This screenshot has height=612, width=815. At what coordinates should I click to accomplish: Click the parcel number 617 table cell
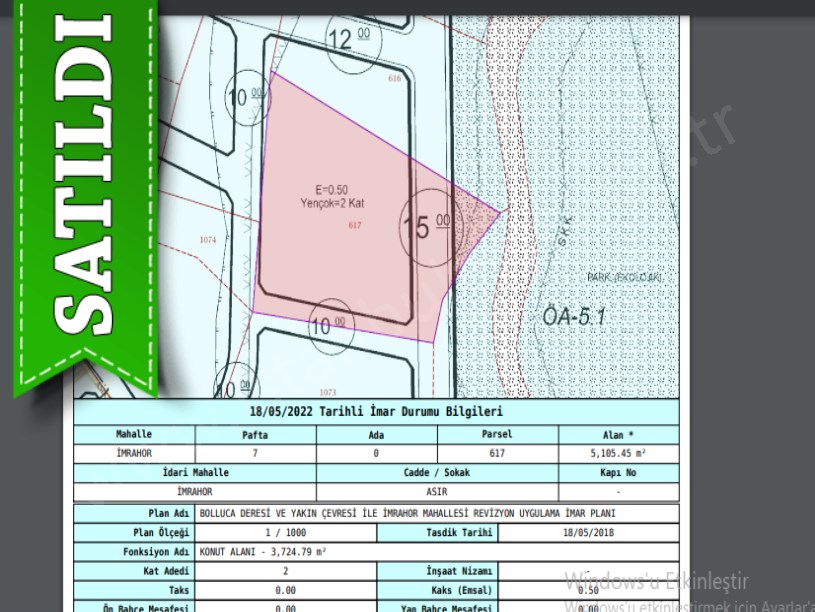(x=497, y=453)
